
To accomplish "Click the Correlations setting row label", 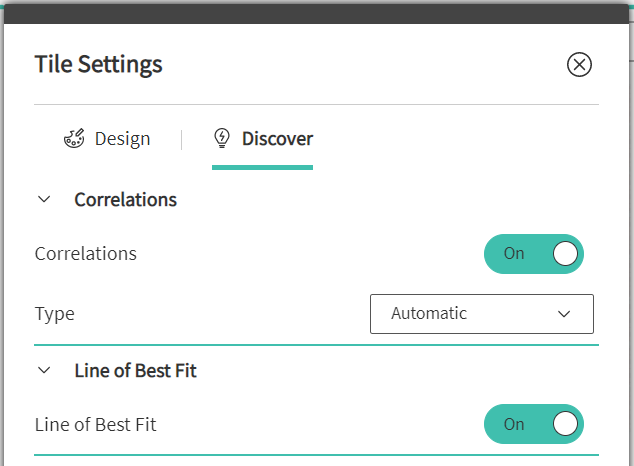I will [85, 254].
